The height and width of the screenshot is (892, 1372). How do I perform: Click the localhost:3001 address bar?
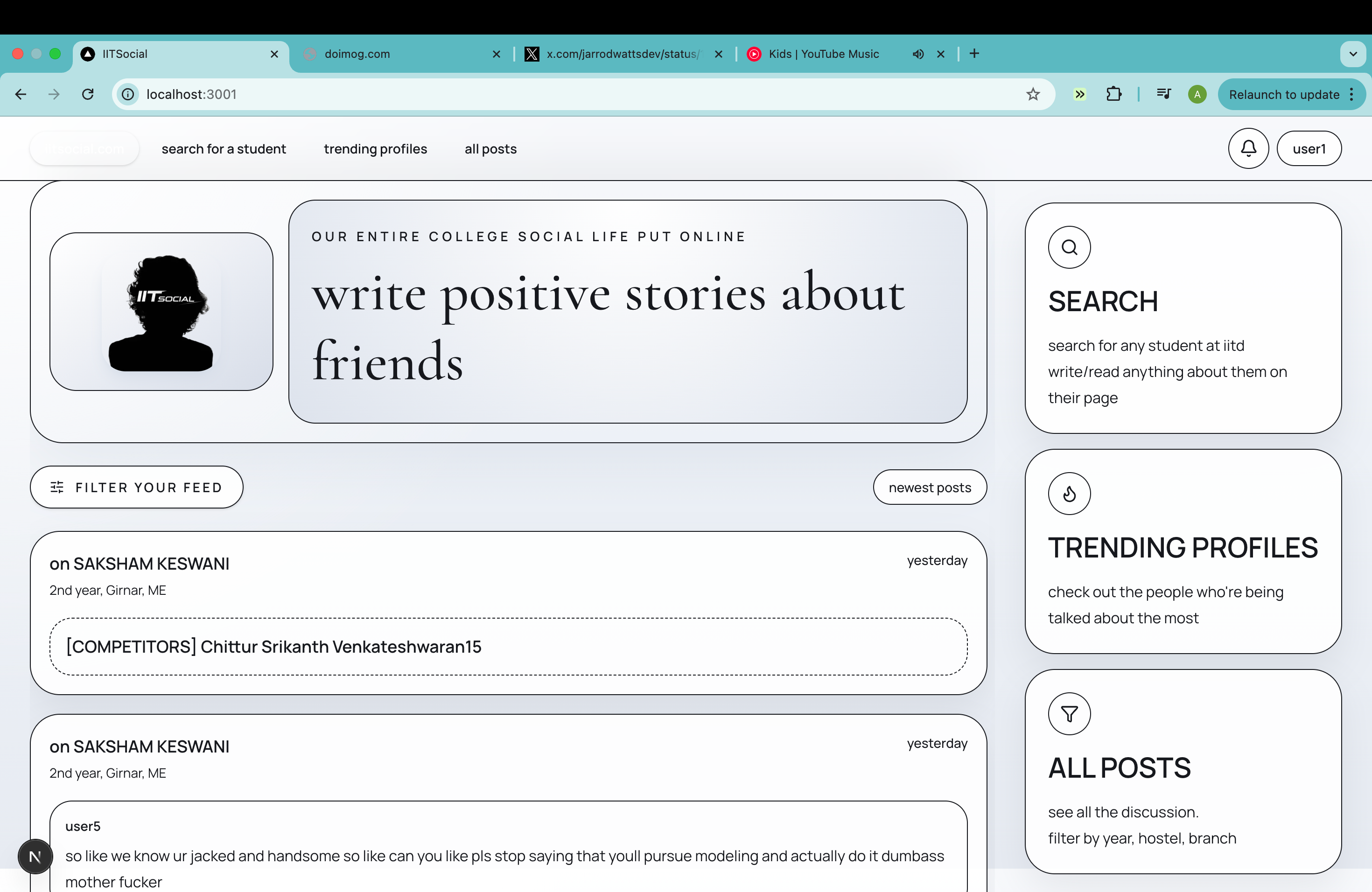pos(519,95)
